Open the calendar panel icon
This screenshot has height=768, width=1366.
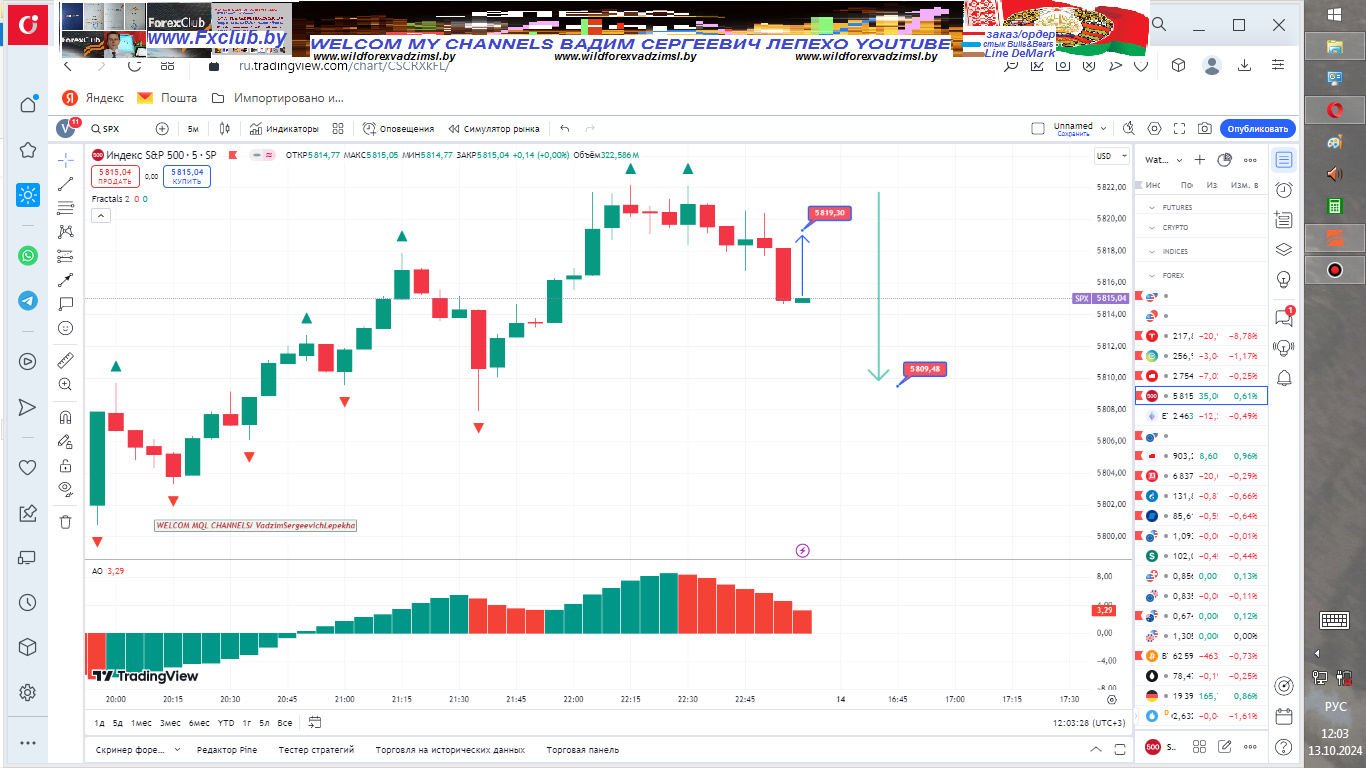[1284, 716]
